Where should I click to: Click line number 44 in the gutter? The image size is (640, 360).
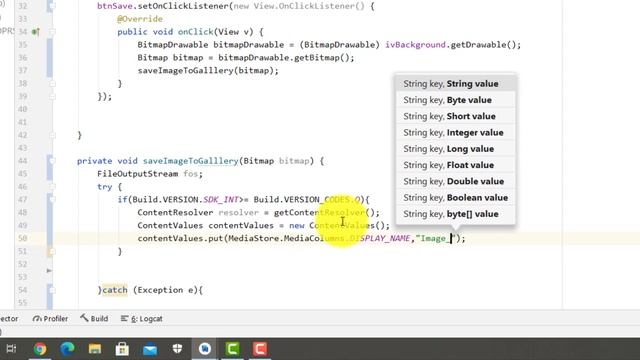[22, 161]
